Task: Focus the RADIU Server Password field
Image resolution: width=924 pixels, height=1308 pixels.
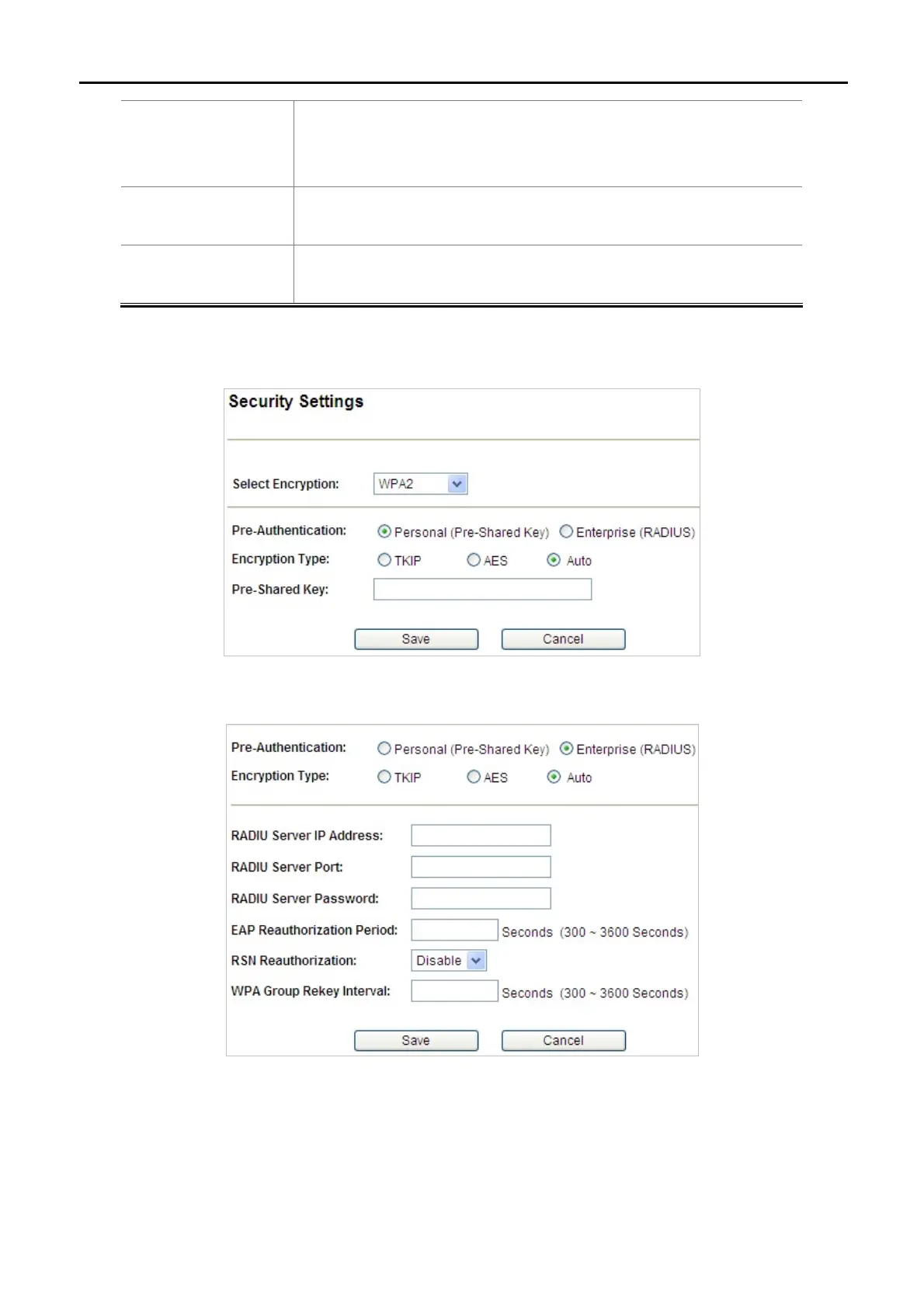Action: [x=481, y=899]
